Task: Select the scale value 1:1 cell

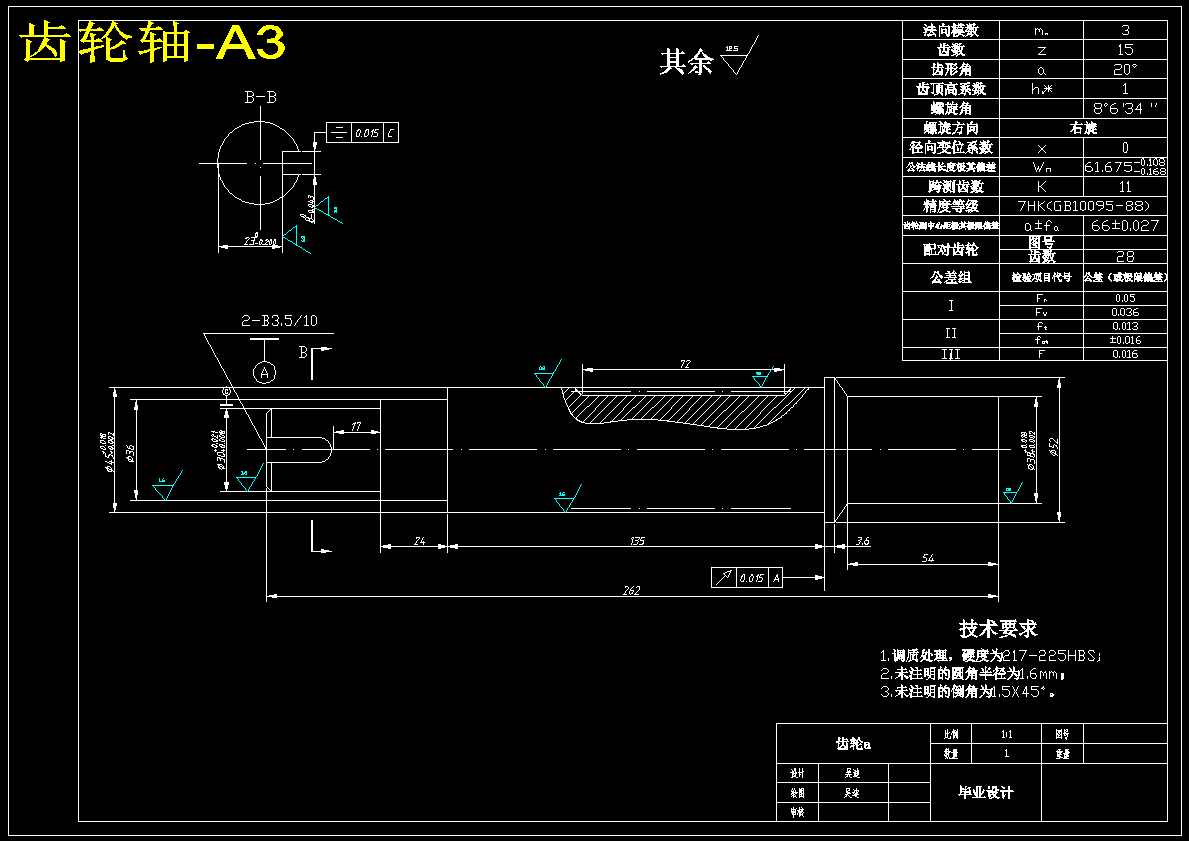Action: pyautogui.click(x=1005, y=734)
